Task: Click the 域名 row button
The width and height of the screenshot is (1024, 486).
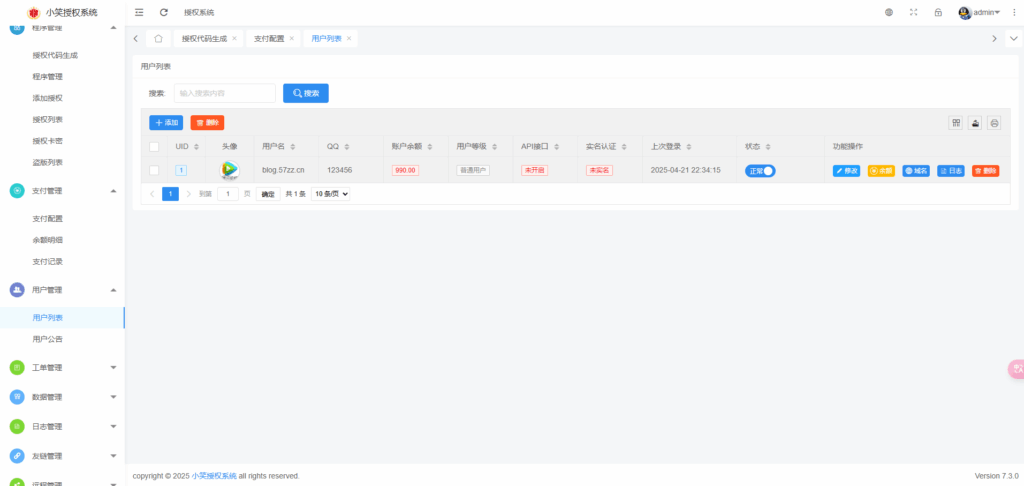Action: point(916,171)
